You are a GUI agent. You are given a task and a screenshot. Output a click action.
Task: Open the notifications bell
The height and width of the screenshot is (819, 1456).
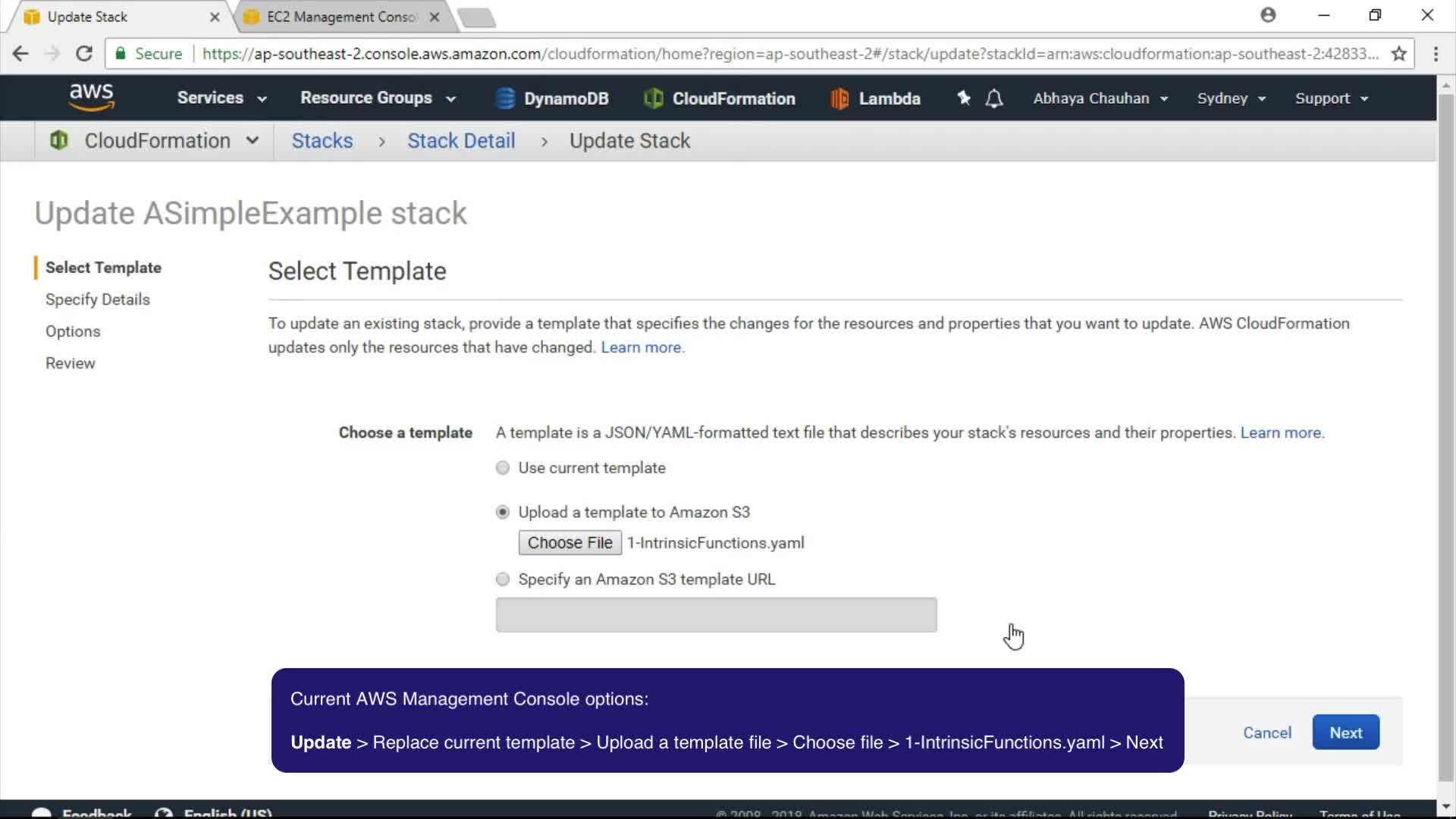(994, 99)
